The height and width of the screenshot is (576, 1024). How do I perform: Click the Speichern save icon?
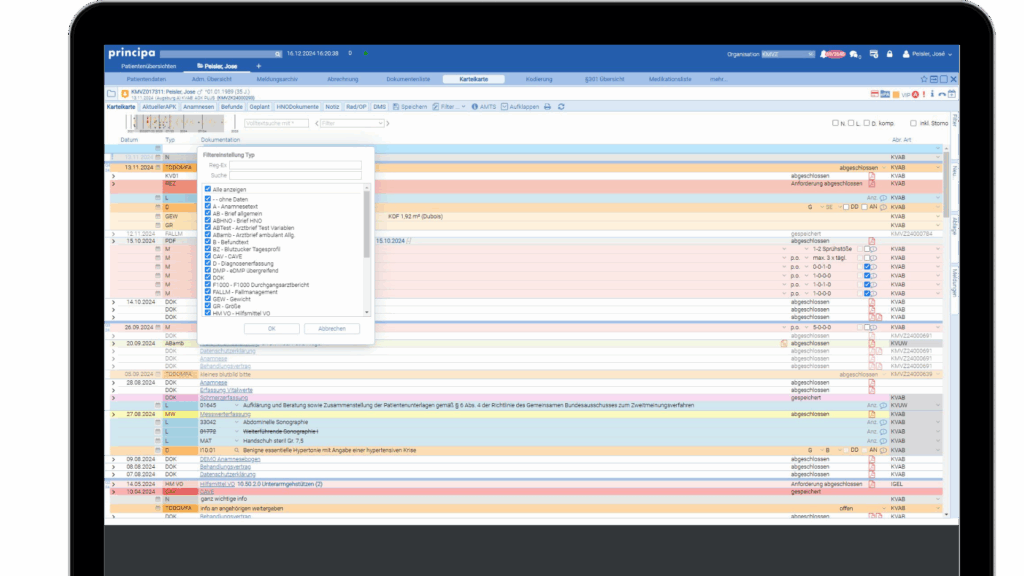396,106
